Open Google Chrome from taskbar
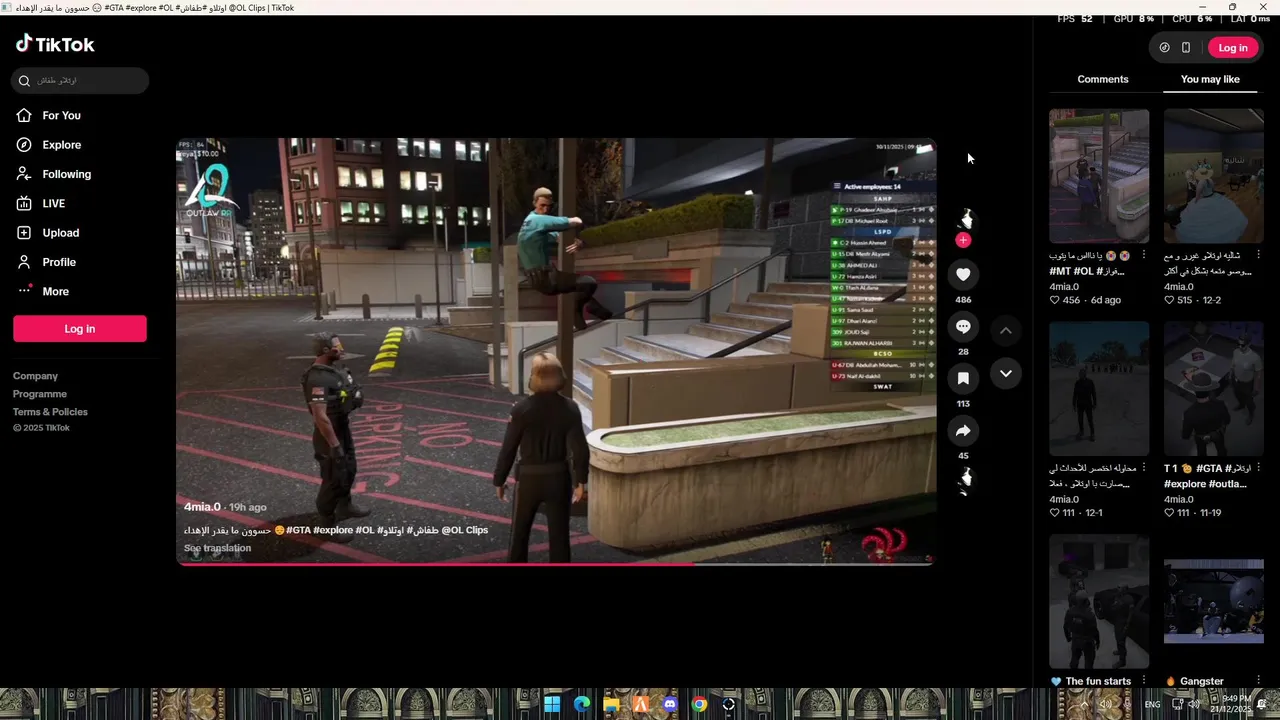The height and width of the screenshot is (720, 1280). point(699,704)
